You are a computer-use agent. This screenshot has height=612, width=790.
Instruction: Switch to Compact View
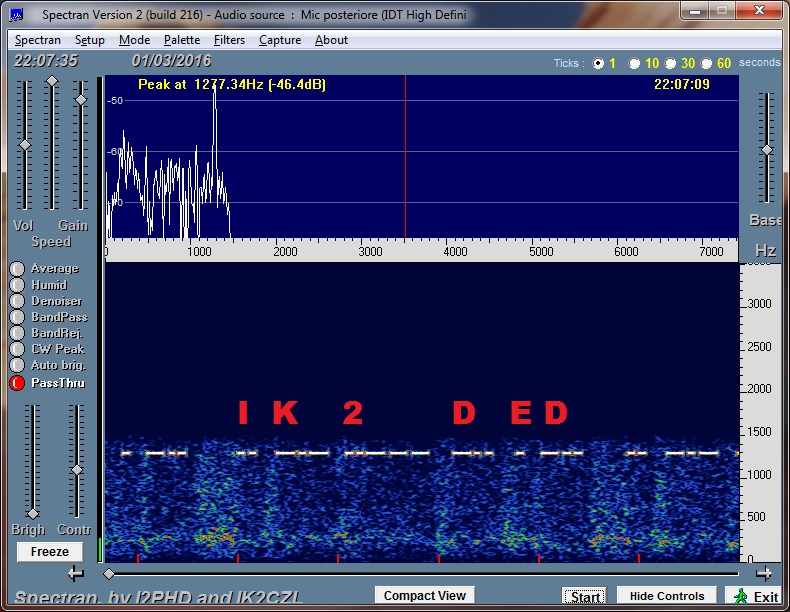coord(425,595)
